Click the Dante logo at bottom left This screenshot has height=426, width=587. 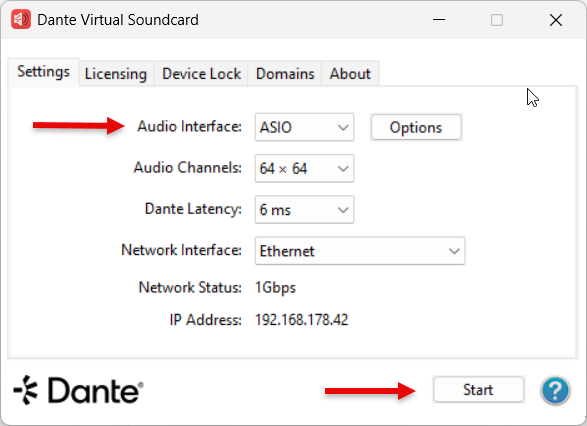(x=78, y=390)
